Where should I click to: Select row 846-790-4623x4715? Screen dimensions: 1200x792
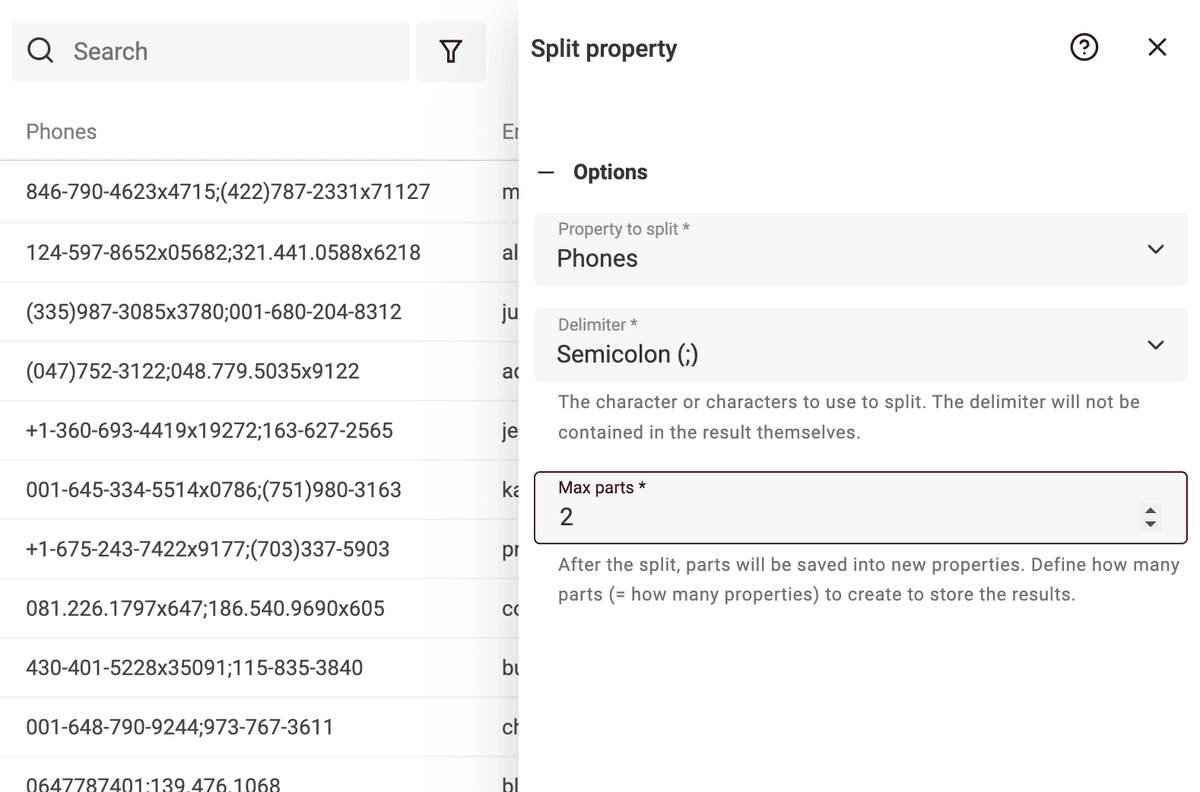click(x=260, y=192)
